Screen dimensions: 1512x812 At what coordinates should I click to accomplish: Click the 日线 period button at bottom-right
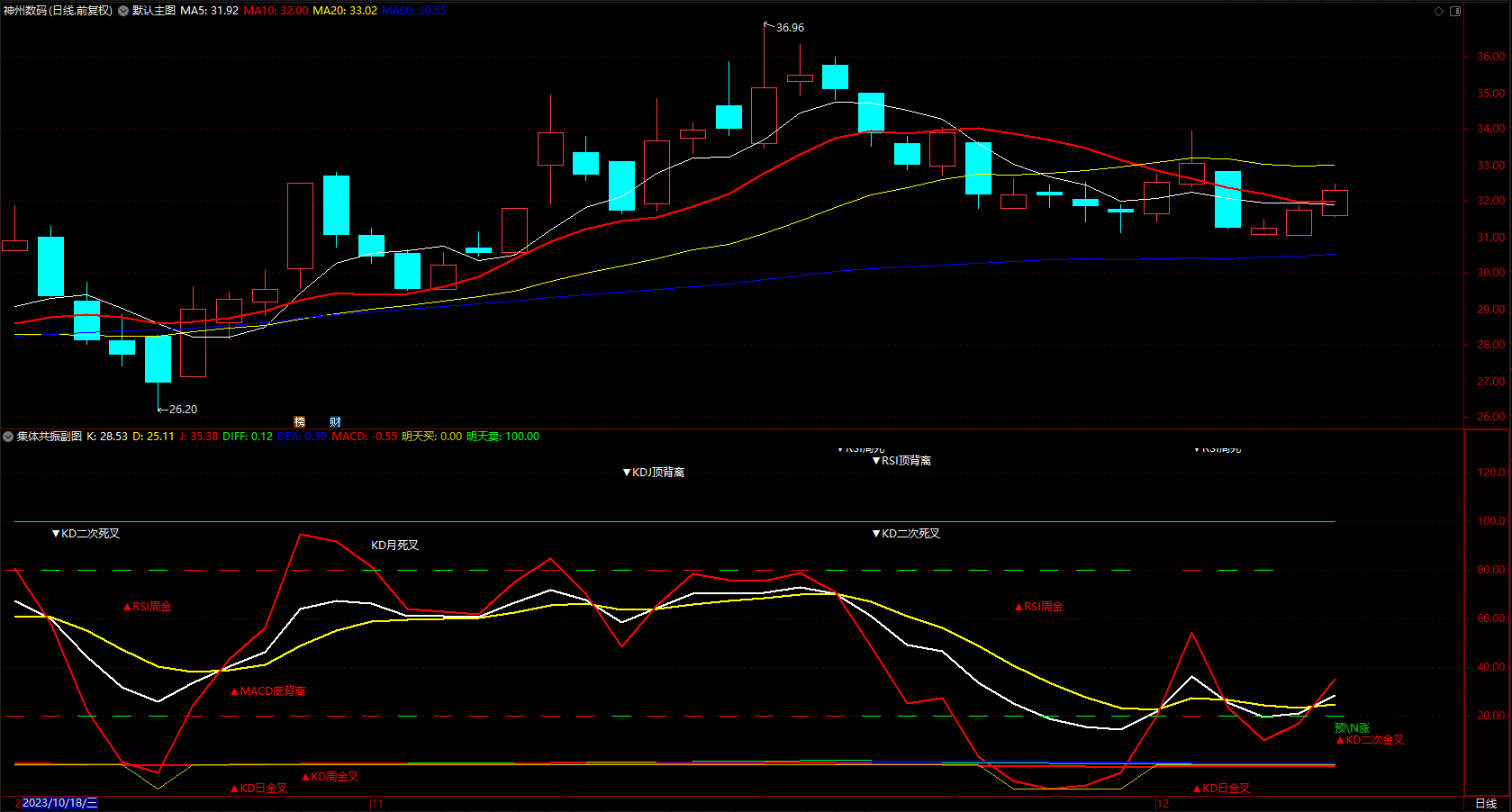[x=1486, y=804]
